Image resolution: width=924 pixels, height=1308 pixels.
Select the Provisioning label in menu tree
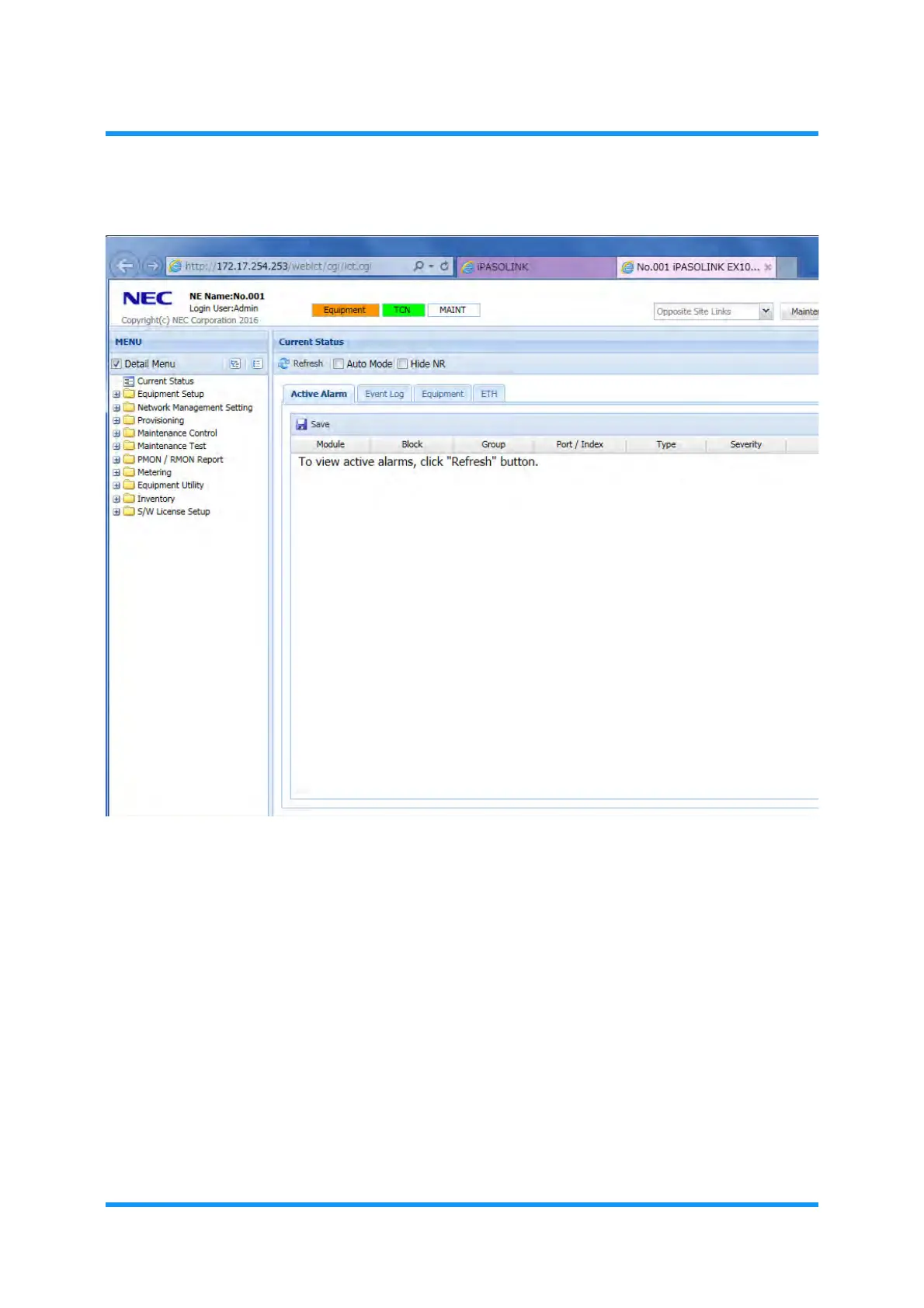coord(161,421)
